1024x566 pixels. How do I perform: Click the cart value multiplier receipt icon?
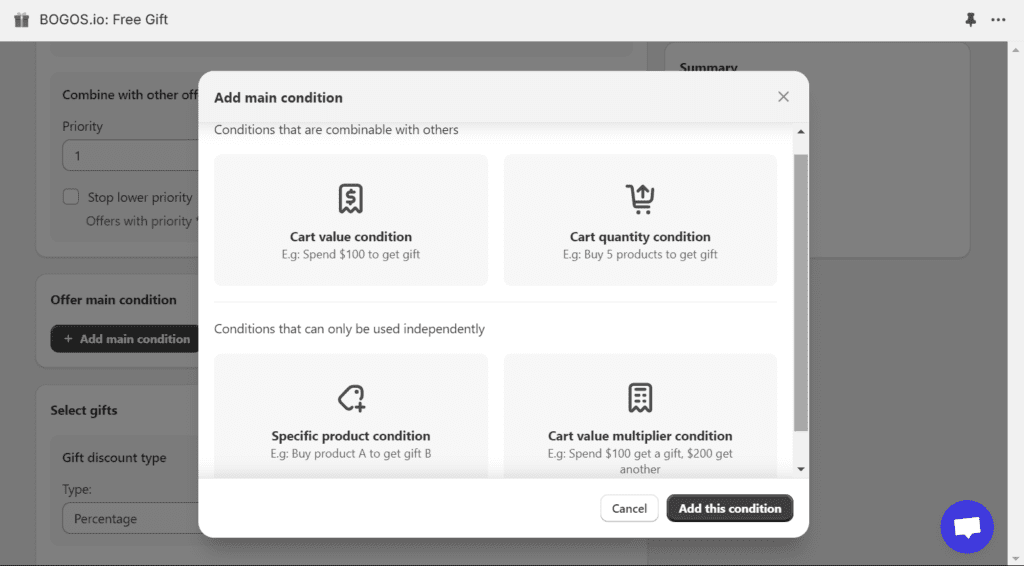[x=640, y=398]
